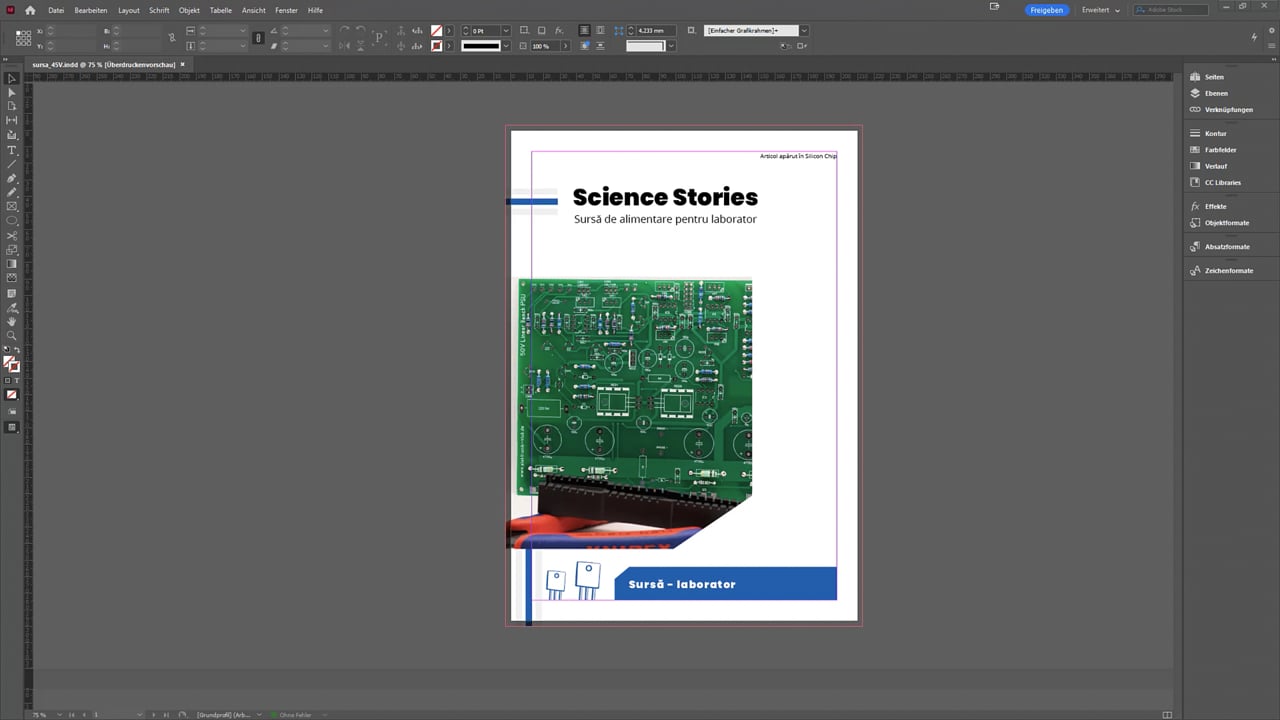Open the Verknüpfungen panel
Screen dimensions: 1280x720
point(1230,109)
